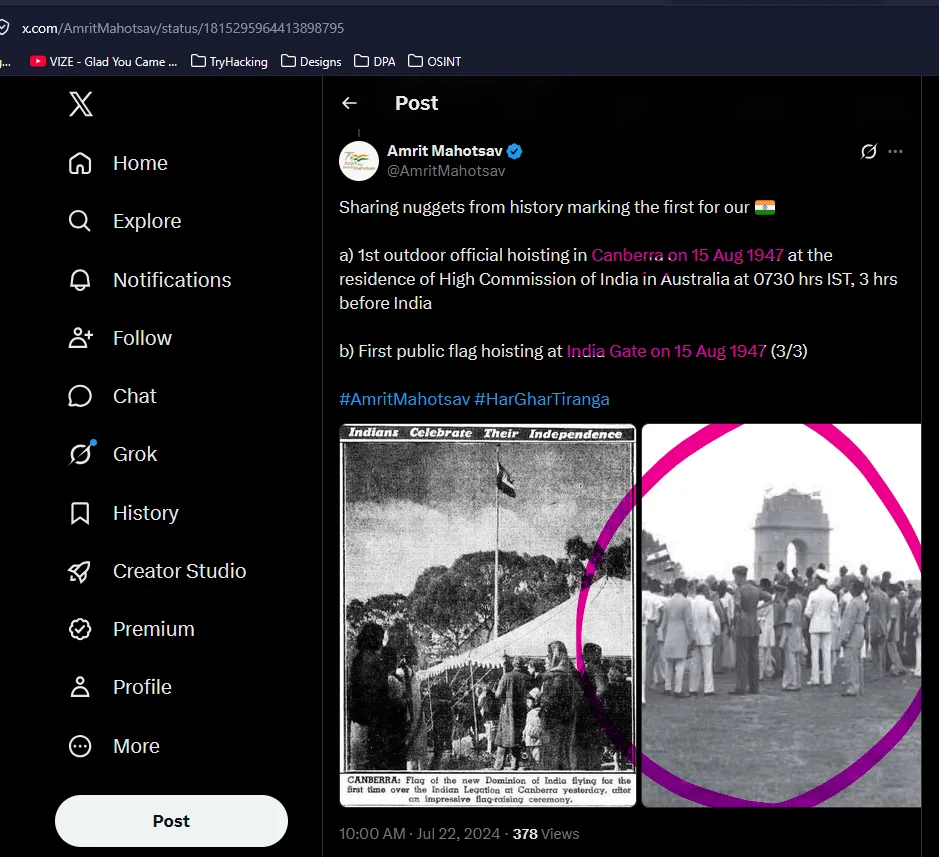Open the Premium badge icon
Image resolution: width=940 pixels, height=857 pixels.
(x=80, y=629)
